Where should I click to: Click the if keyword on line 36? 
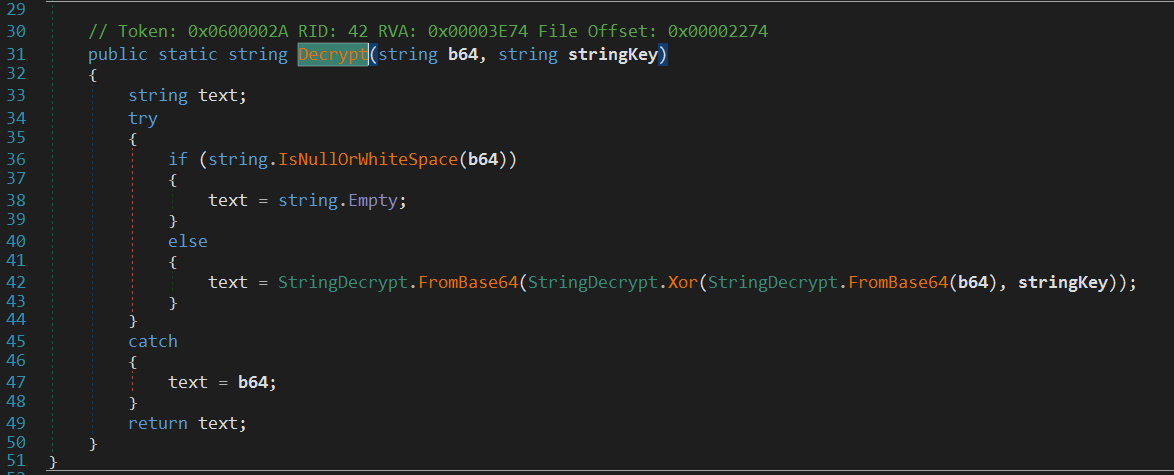(x=178, y=160)
